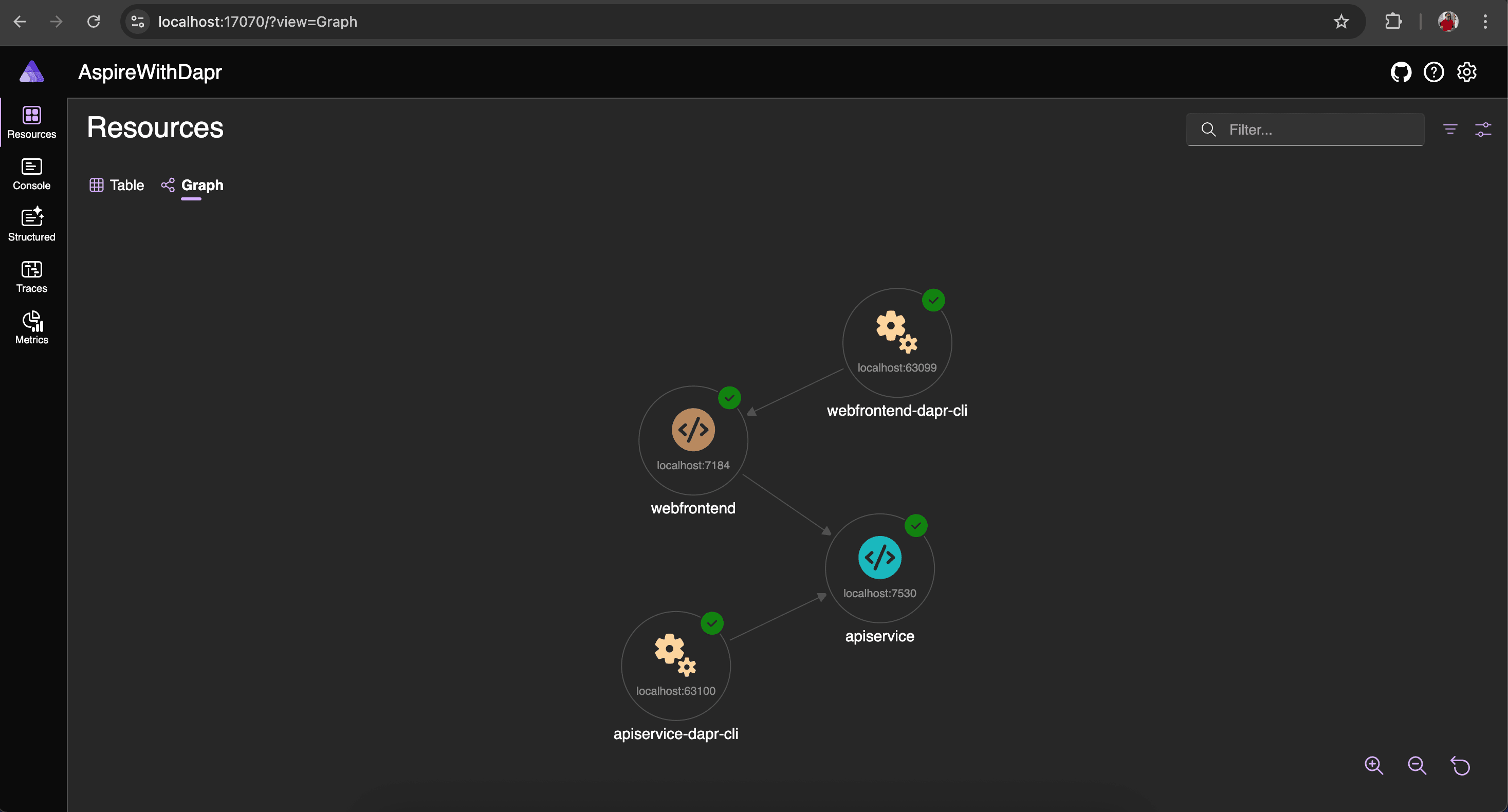Click apiservice-dapr-cli's green status badge

tap(712, 623)
